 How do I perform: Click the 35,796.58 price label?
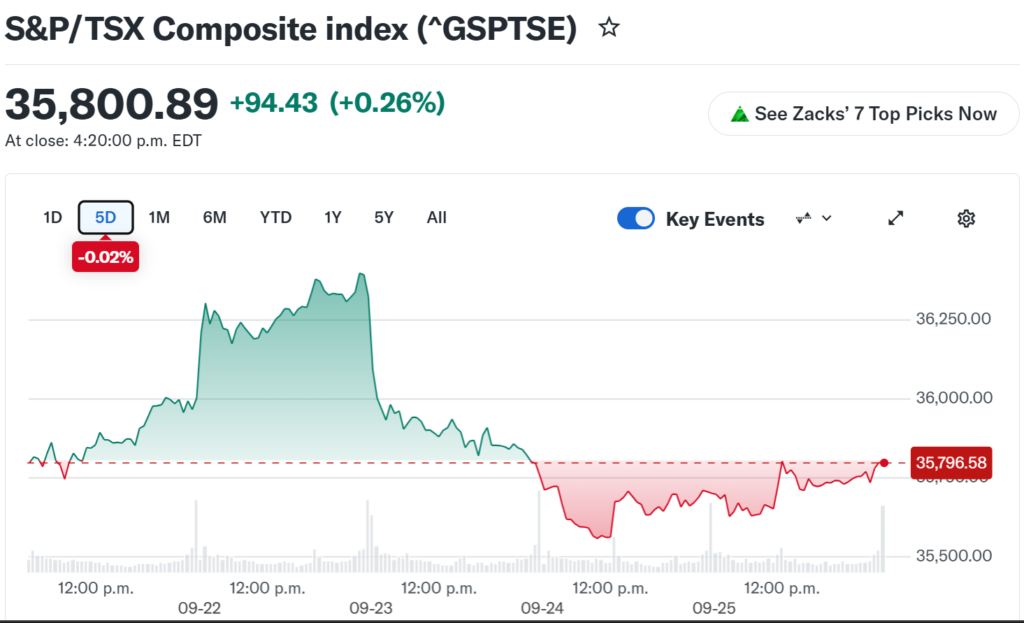click(x=951, y=463)
